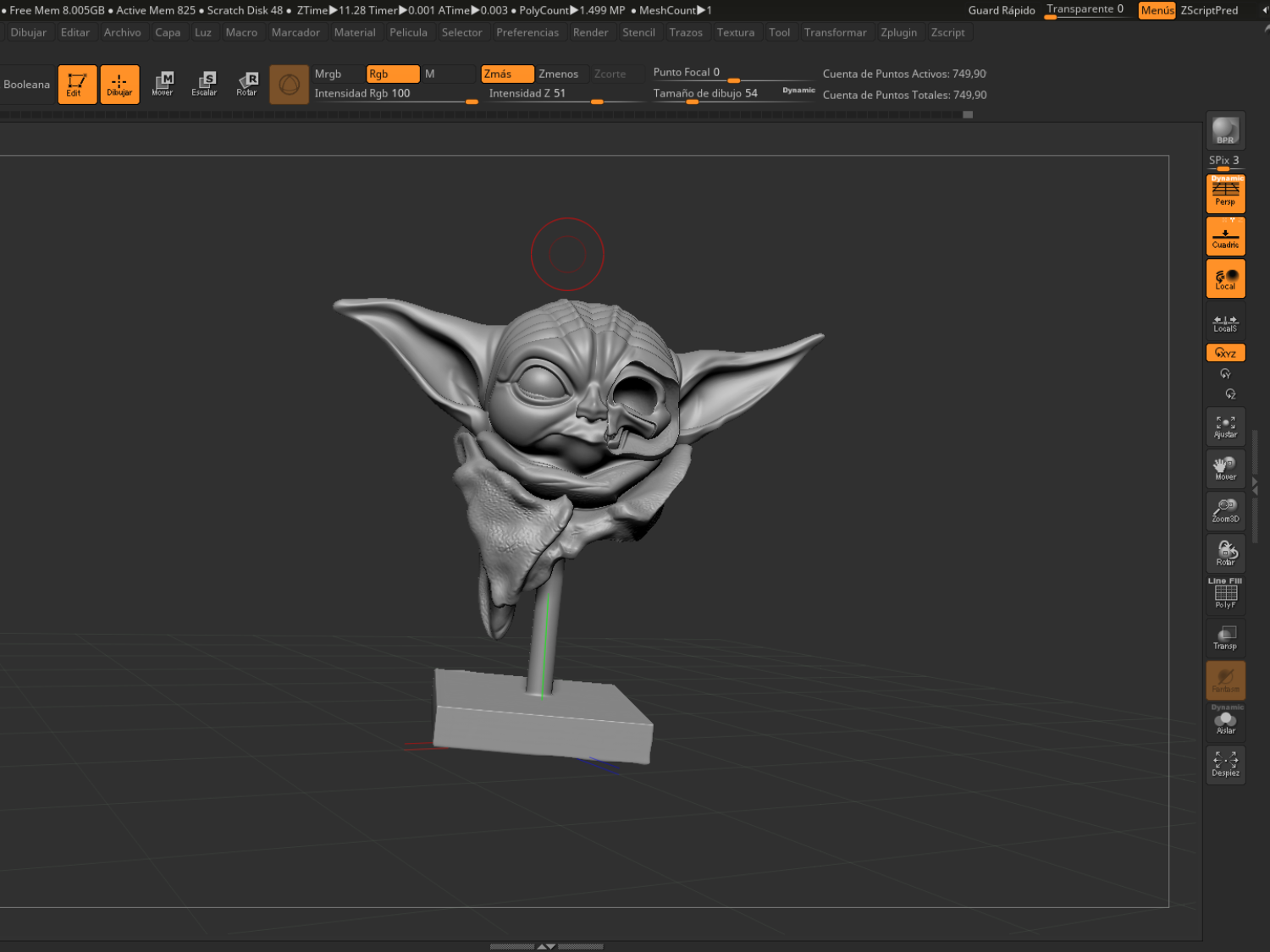Click the Despiez explode icon
This screenshot has height=952, width=1270.
[x=1225, y=765]
